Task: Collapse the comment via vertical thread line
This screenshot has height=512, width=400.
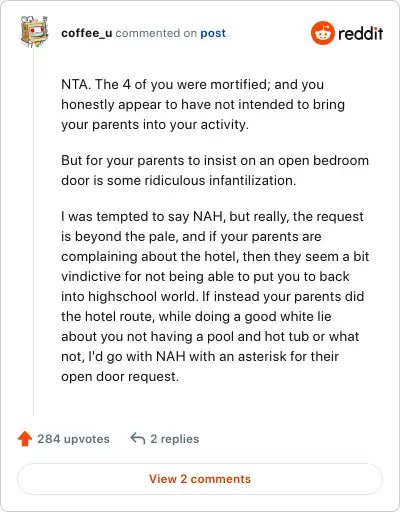Action: 33,232
